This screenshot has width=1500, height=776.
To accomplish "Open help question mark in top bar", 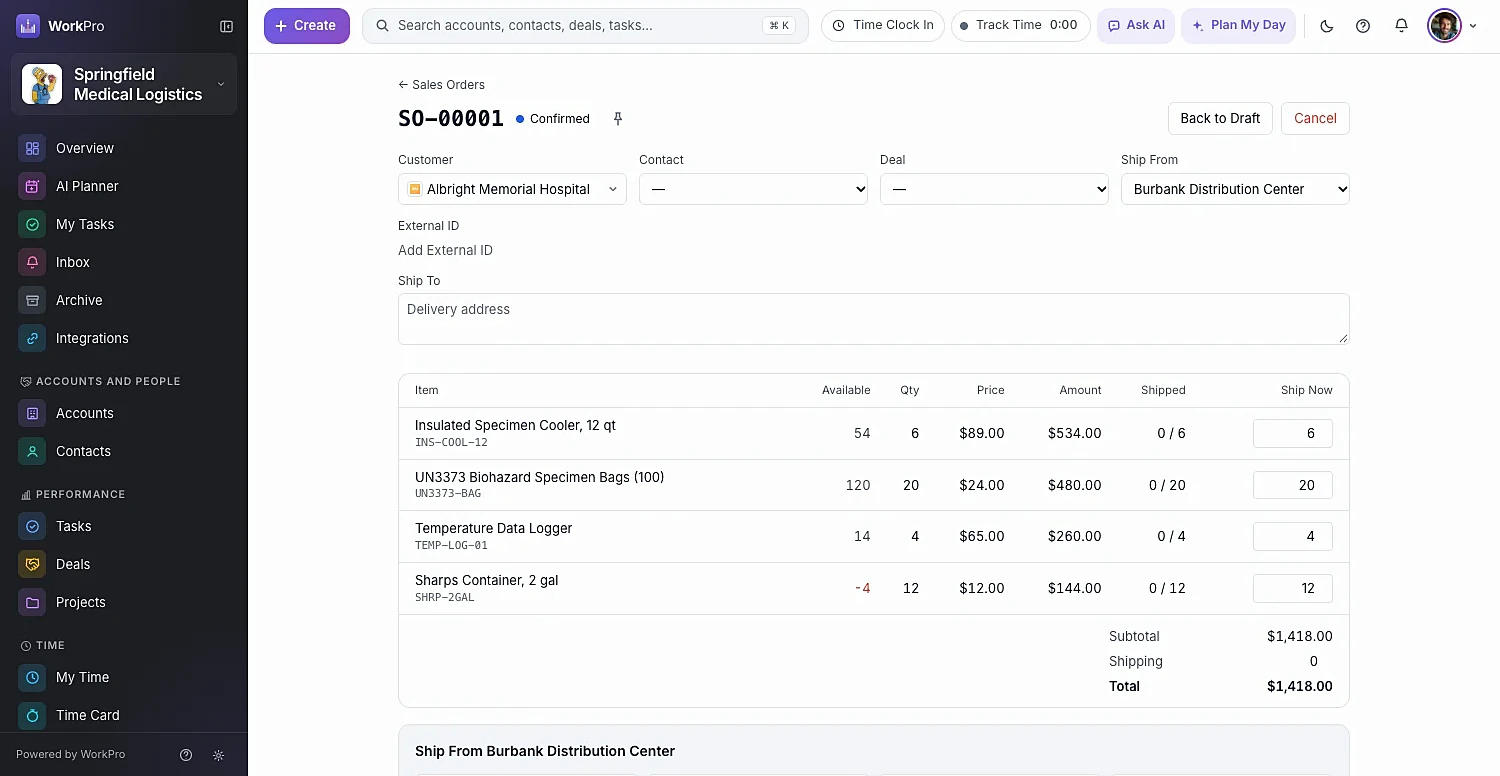I will pyautogui.click(x=1363, y=26).
